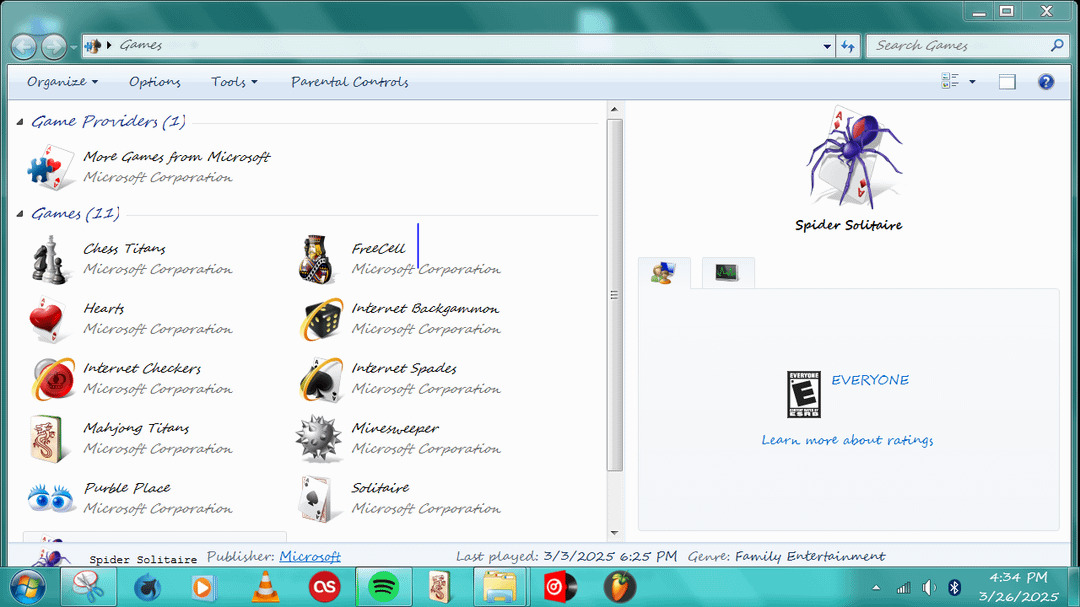Open the Organize dropdown menu

click(x=62, y=82)
